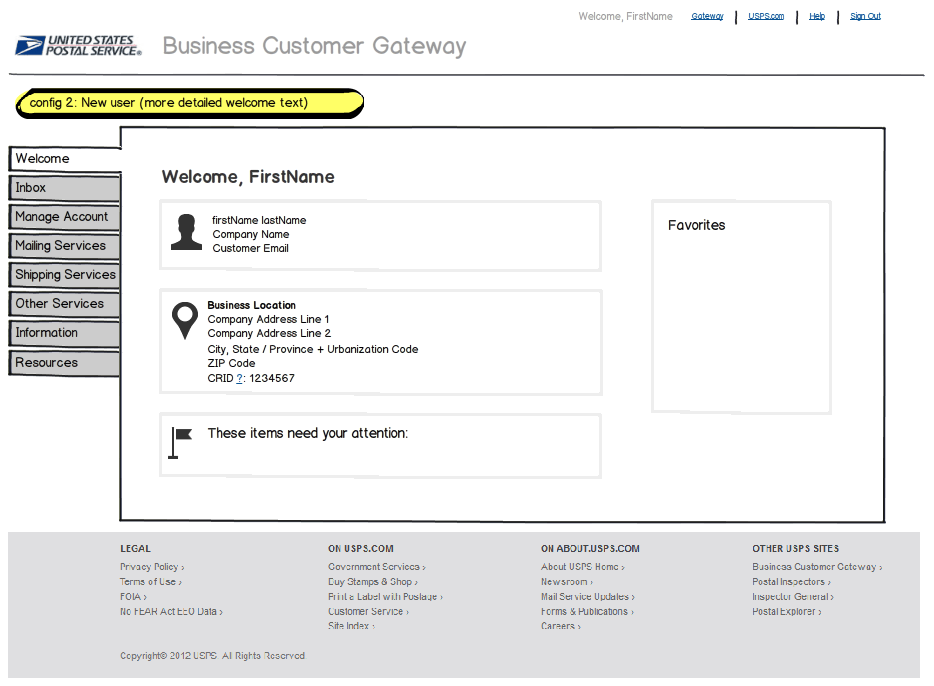Image resolution: width=934 pixels, height=686 pixels.
Task: Select the Welcome tab
Action: pos(65,159)
